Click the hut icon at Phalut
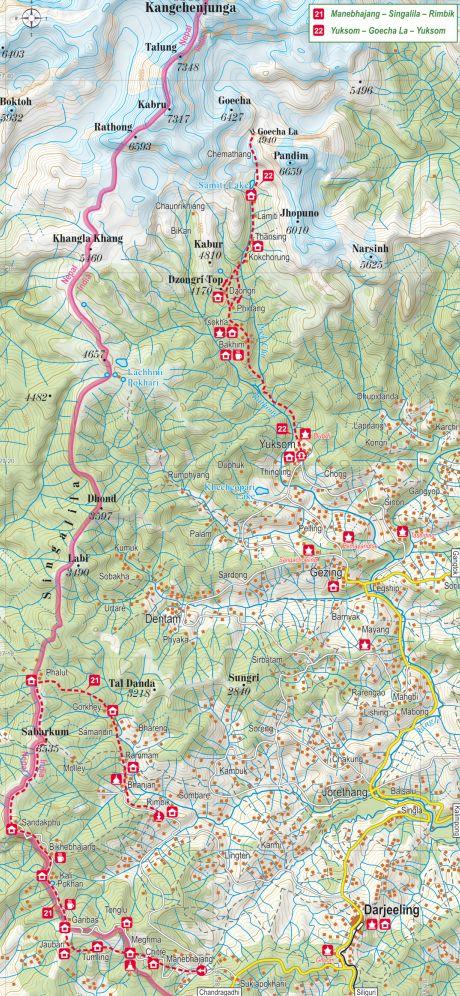Image resolution: width=460 pixels, height=996 pixels. click(x=30, y=680)
